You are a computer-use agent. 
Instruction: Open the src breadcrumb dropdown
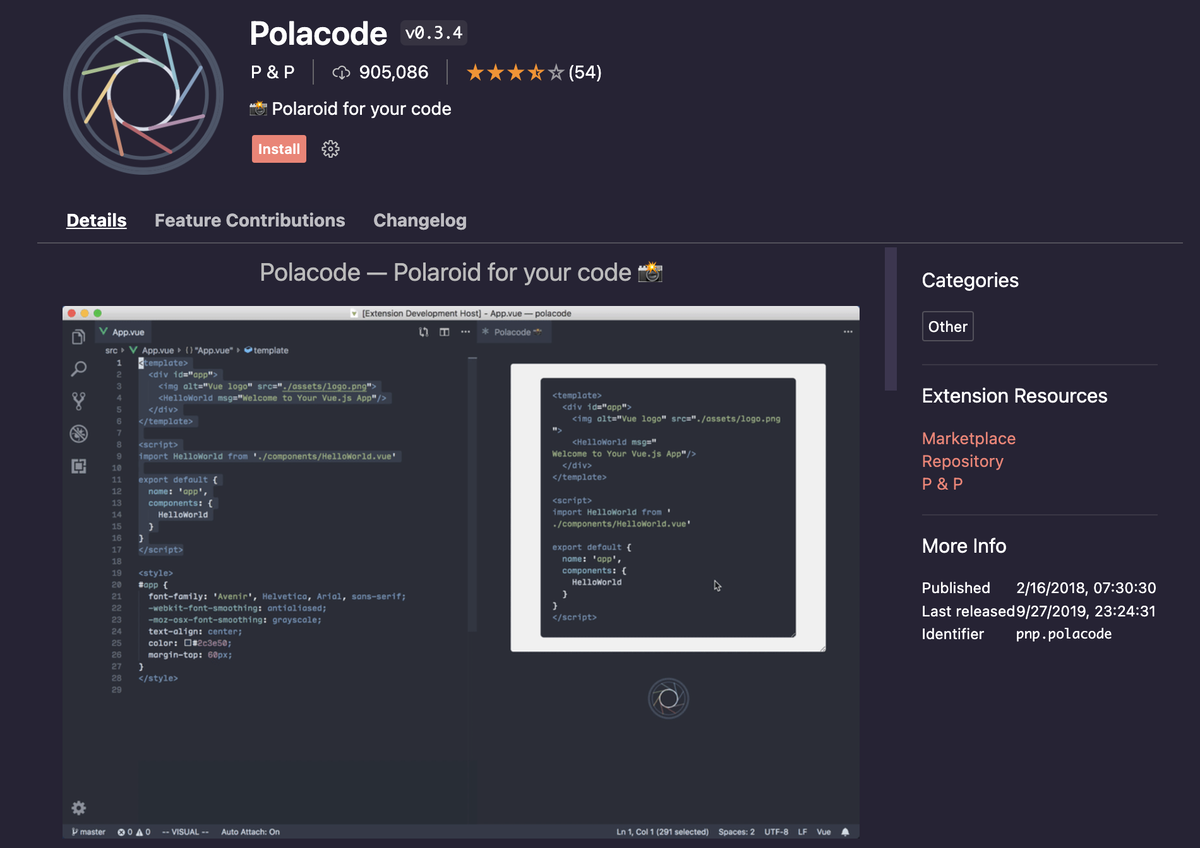(x=110, y=350)
